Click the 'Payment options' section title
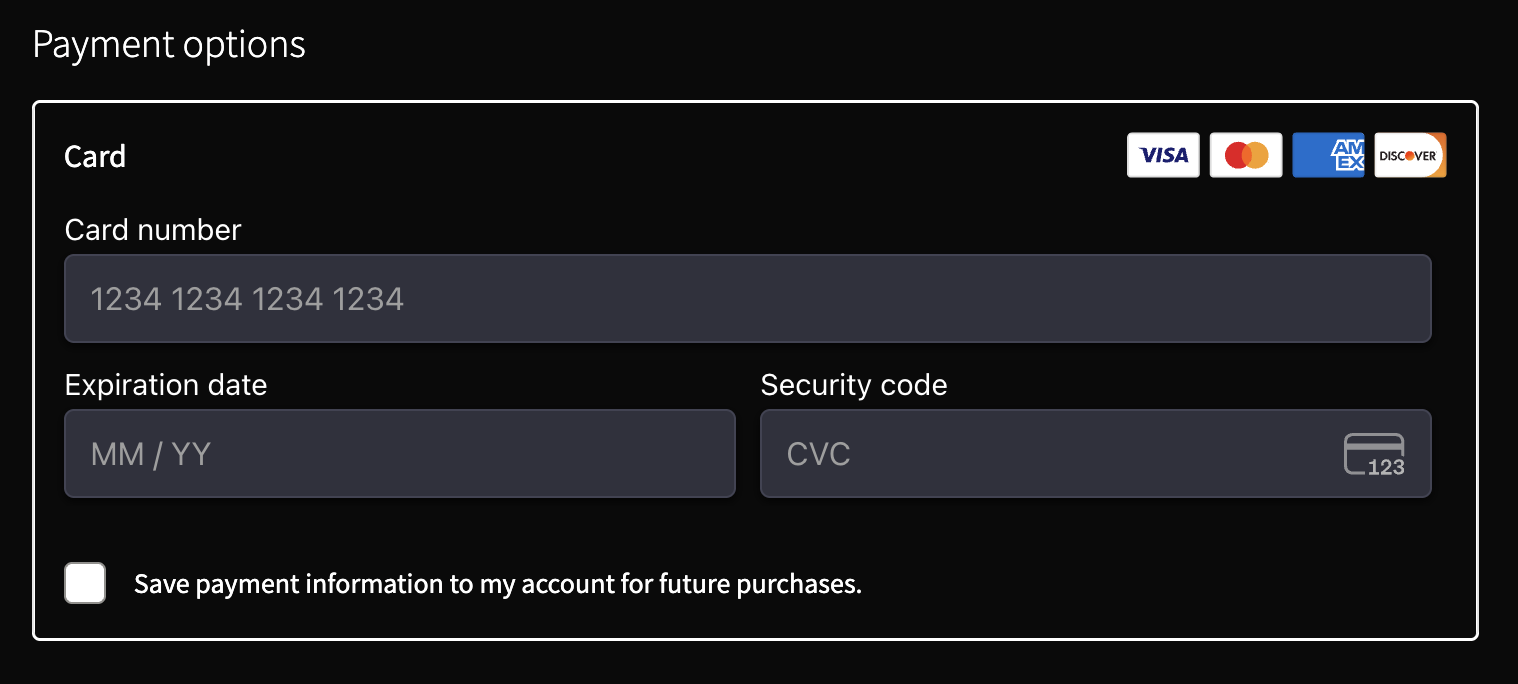1518x684 pixels. click(x=169, y=45)
